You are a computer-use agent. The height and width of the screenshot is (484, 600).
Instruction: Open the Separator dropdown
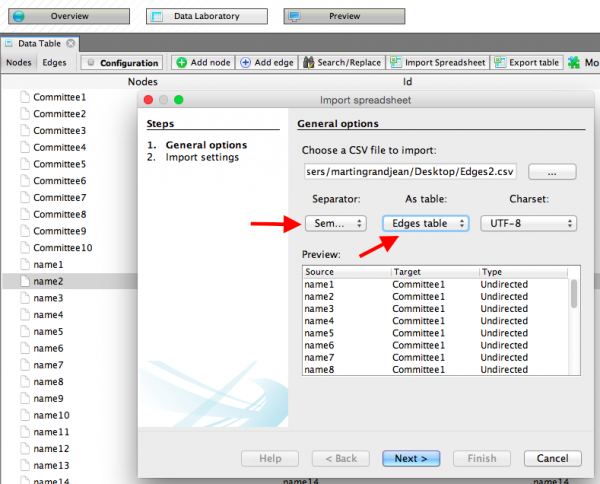click(x=334, y=223)
